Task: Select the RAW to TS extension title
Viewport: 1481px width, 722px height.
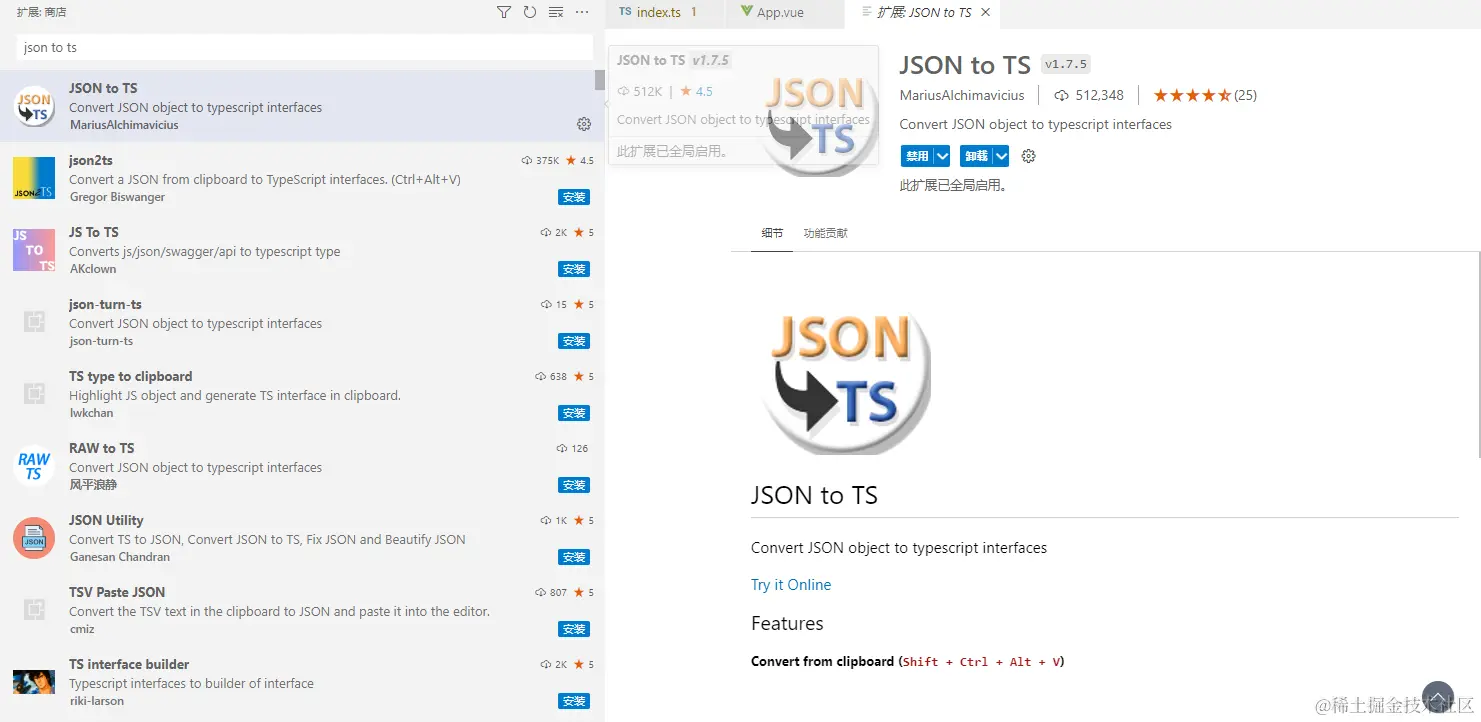Action: 102,448
